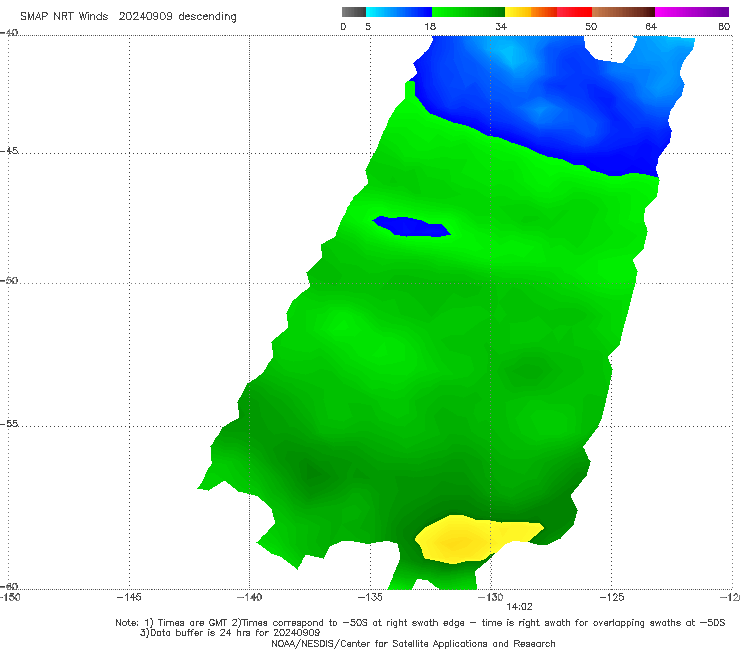Click the swath time label "14:02"

[x=519, y=607]
